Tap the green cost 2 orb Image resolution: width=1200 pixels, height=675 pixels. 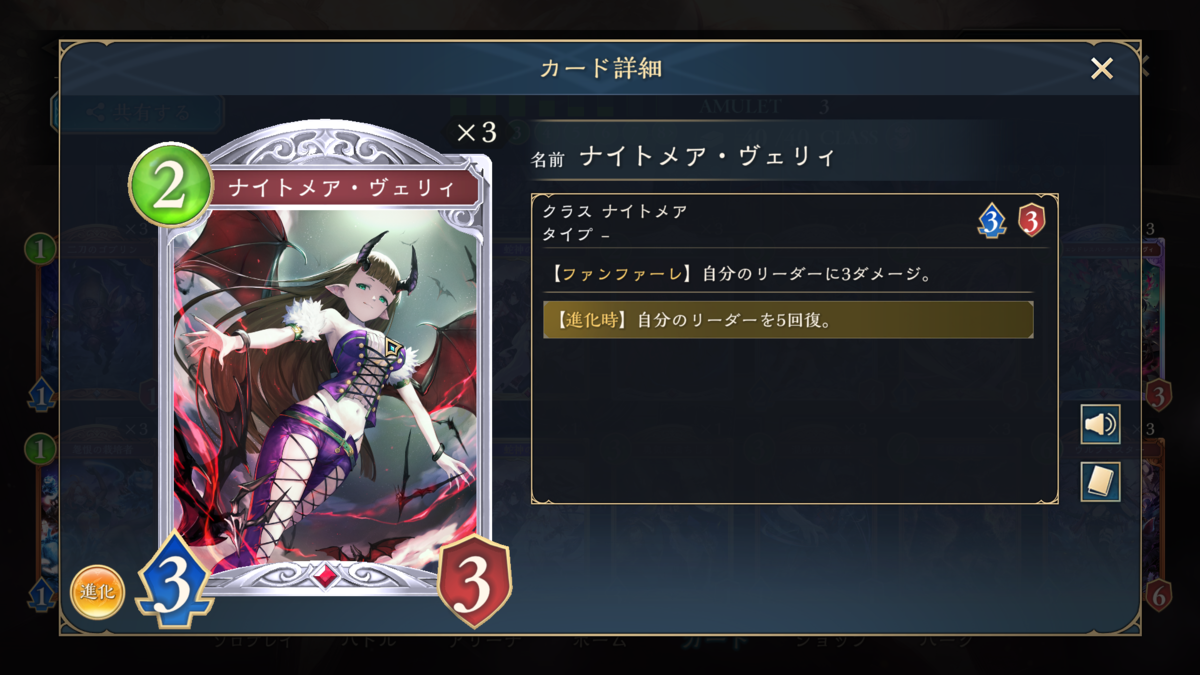170,187
